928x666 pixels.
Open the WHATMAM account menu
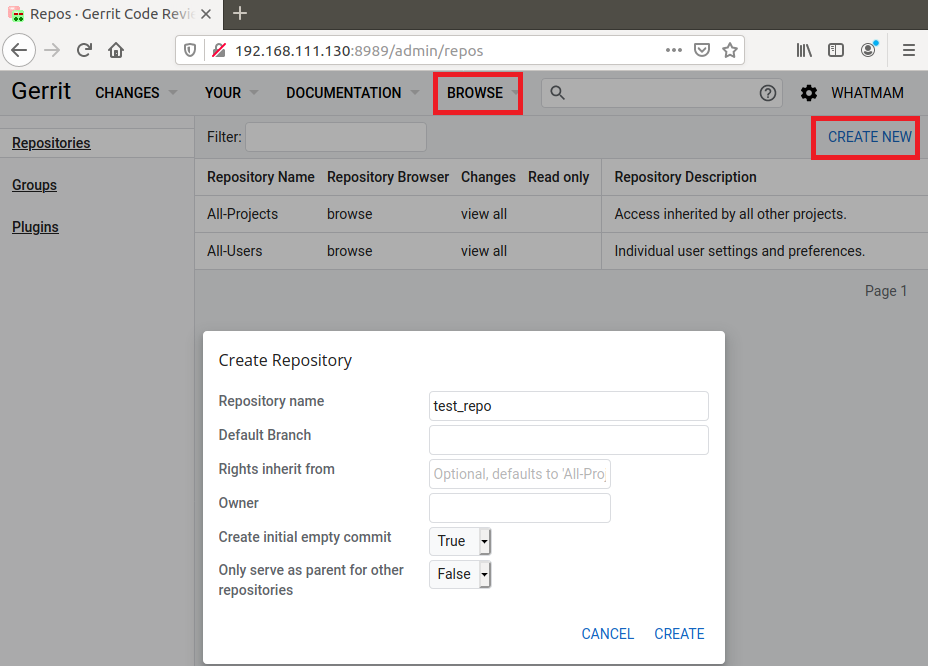[867, 93]
